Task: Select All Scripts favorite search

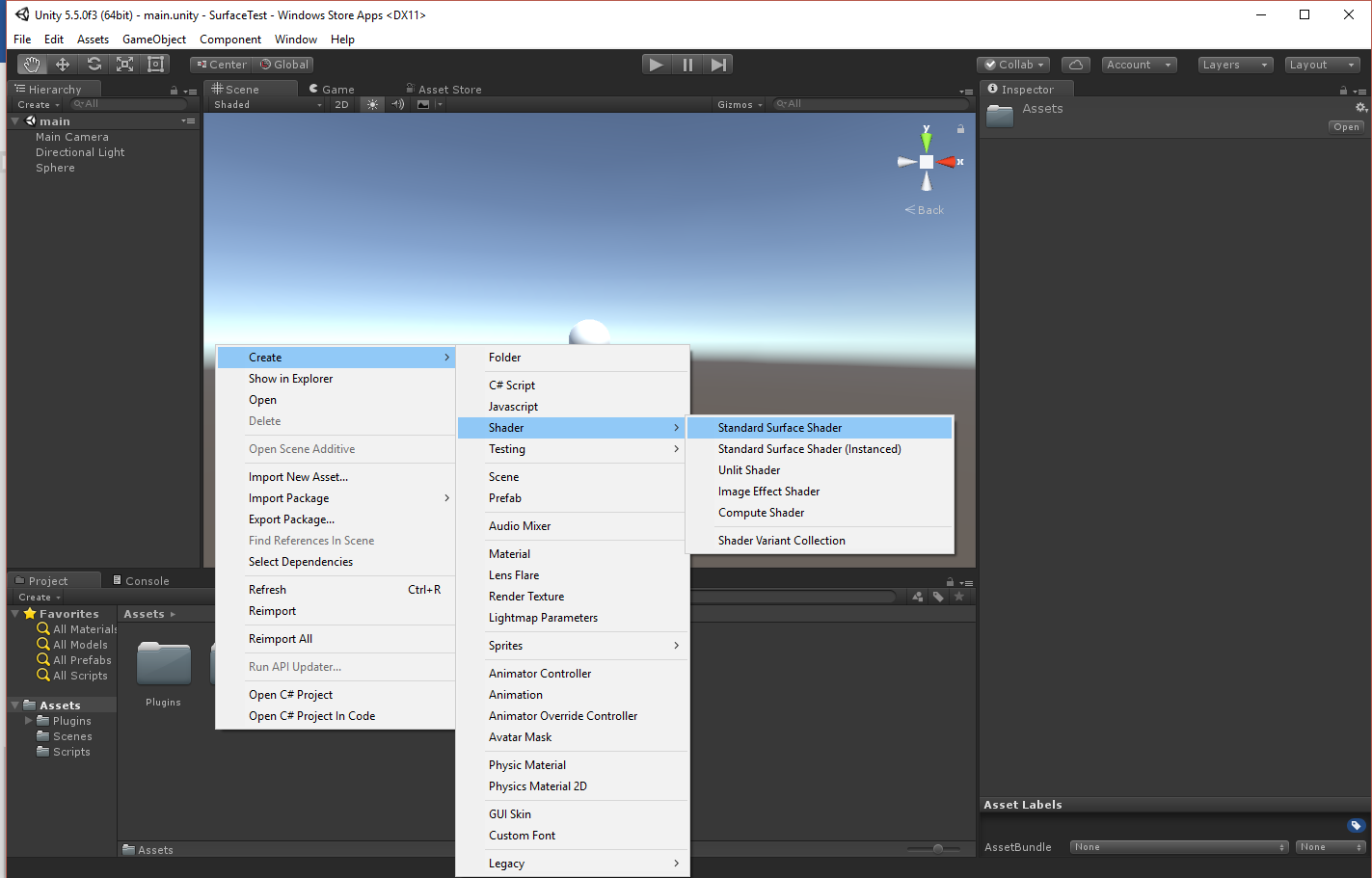Action: pos(72,676)
